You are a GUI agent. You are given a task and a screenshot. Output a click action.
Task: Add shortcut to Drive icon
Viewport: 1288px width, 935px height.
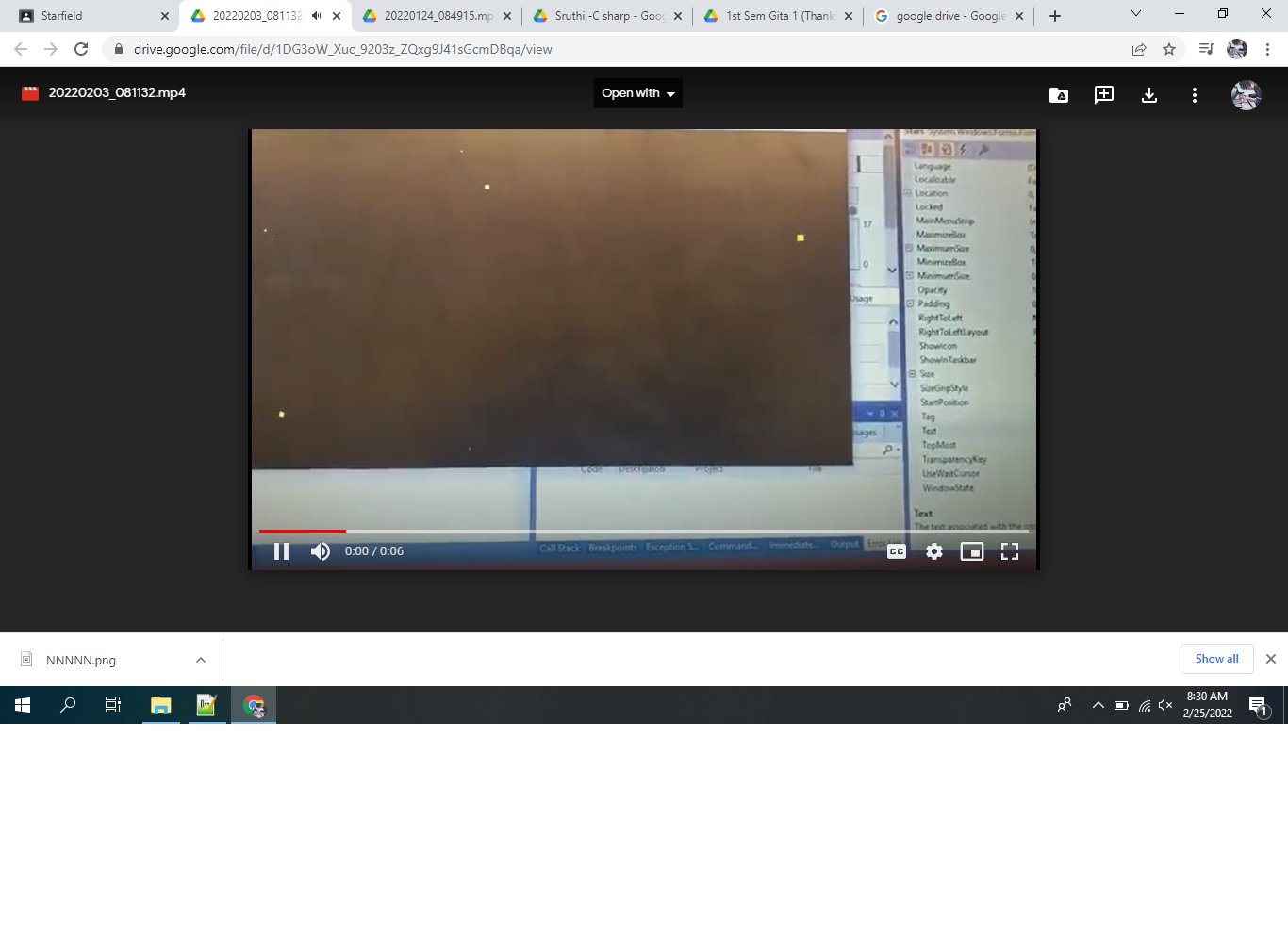pos(1059,95)
